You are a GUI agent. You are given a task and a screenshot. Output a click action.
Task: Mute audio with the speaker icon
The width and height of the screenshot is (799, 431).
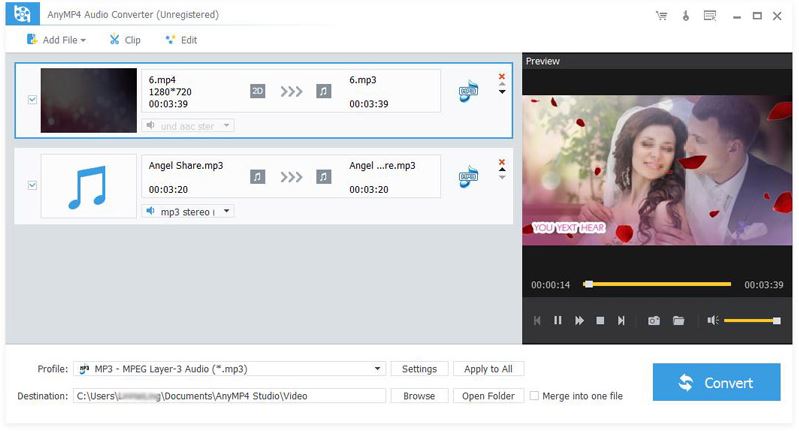(712, 320)
